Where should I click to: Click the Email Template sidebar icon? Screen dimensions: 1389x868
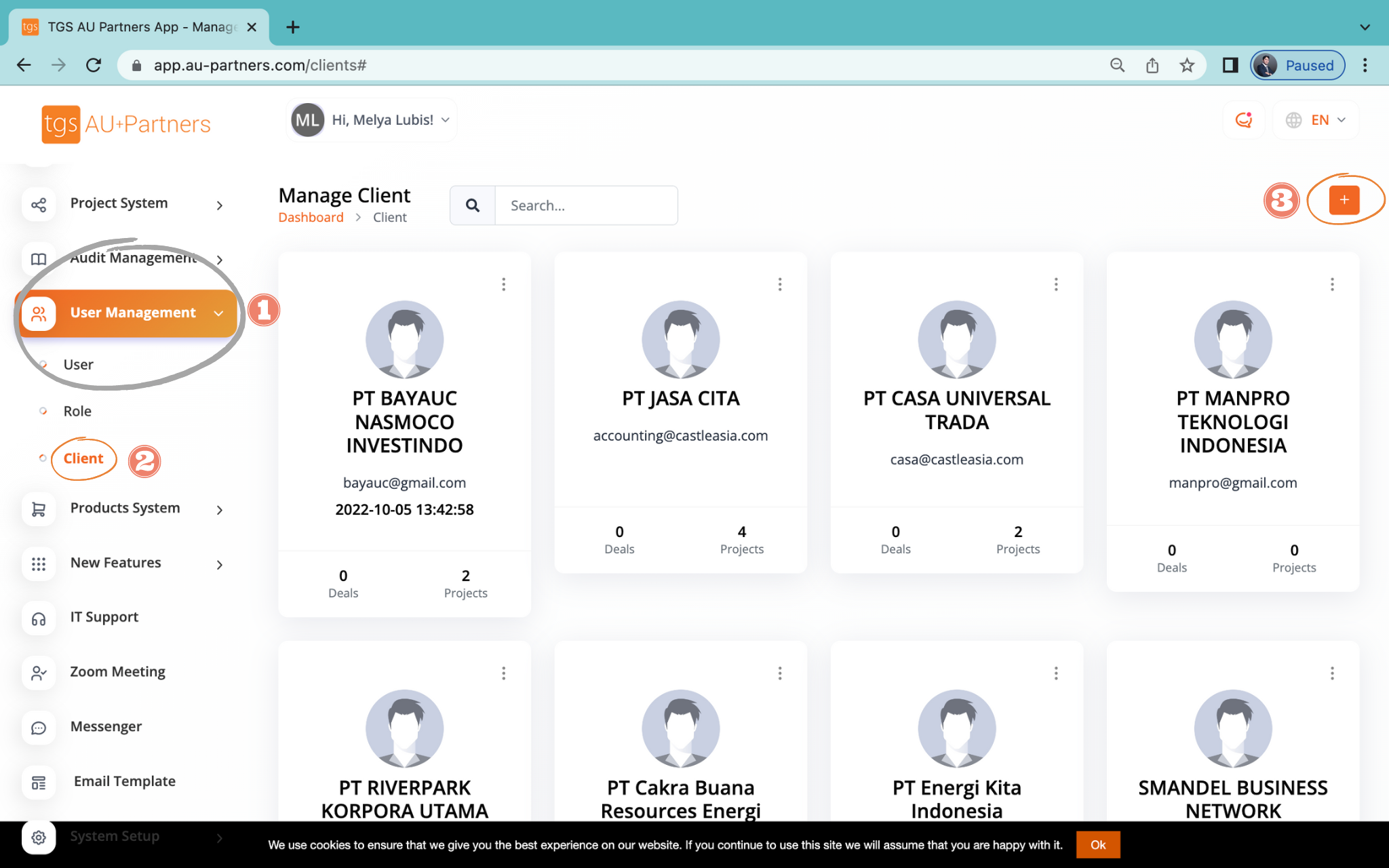coord(39,783)
